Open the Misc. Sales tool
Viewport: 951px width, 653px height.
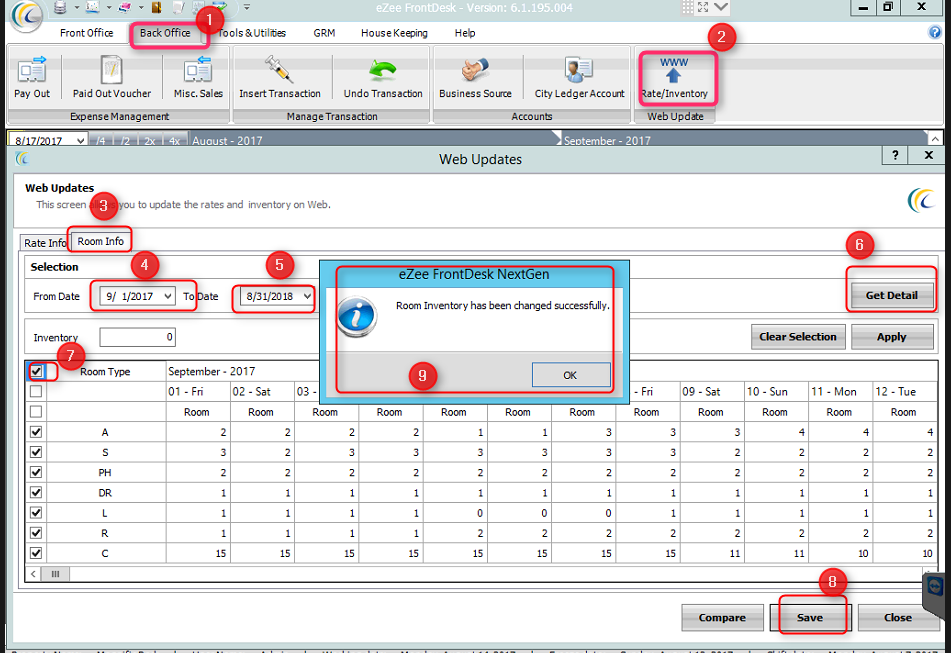click(x=198, y=77)
